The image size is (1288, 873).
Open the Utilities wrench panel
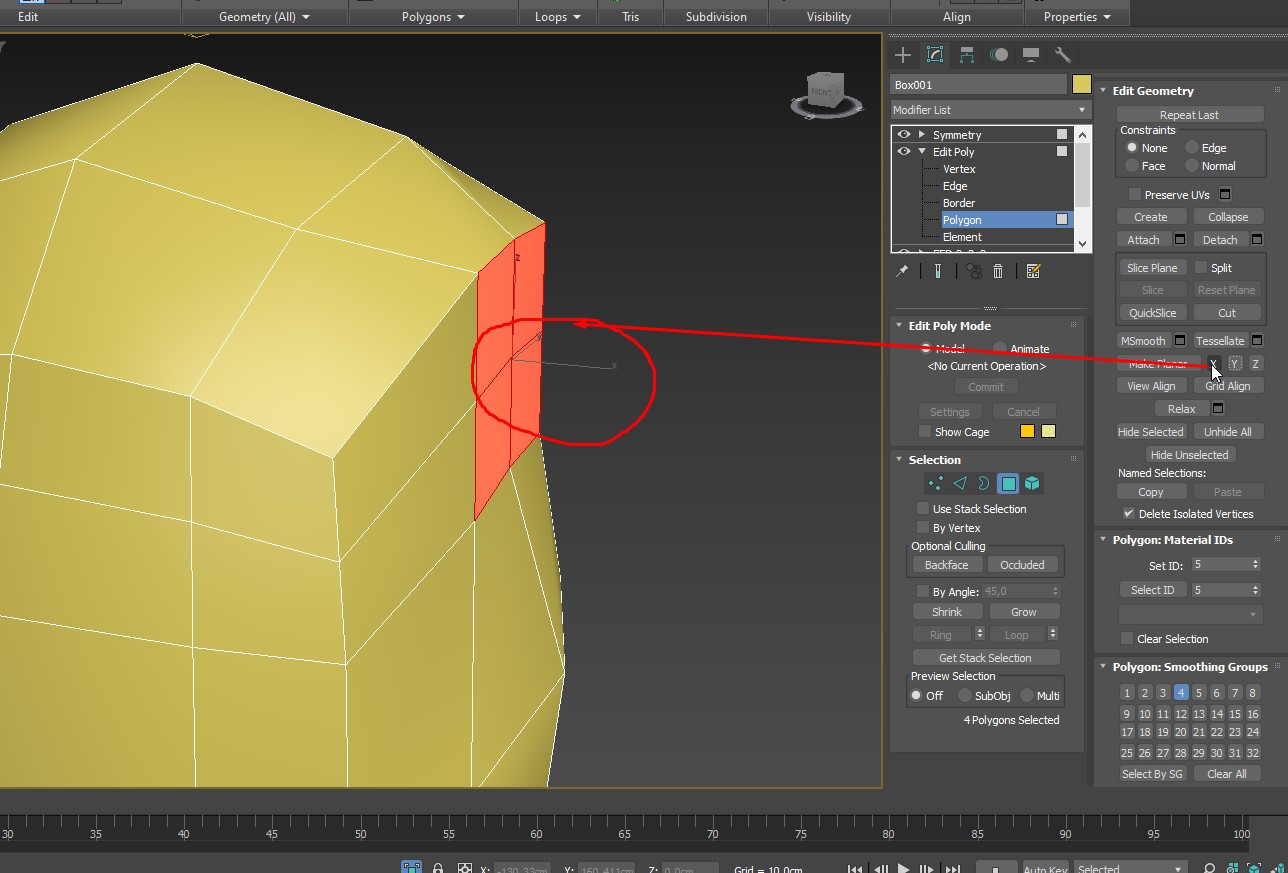click(x=1063, y=55)
